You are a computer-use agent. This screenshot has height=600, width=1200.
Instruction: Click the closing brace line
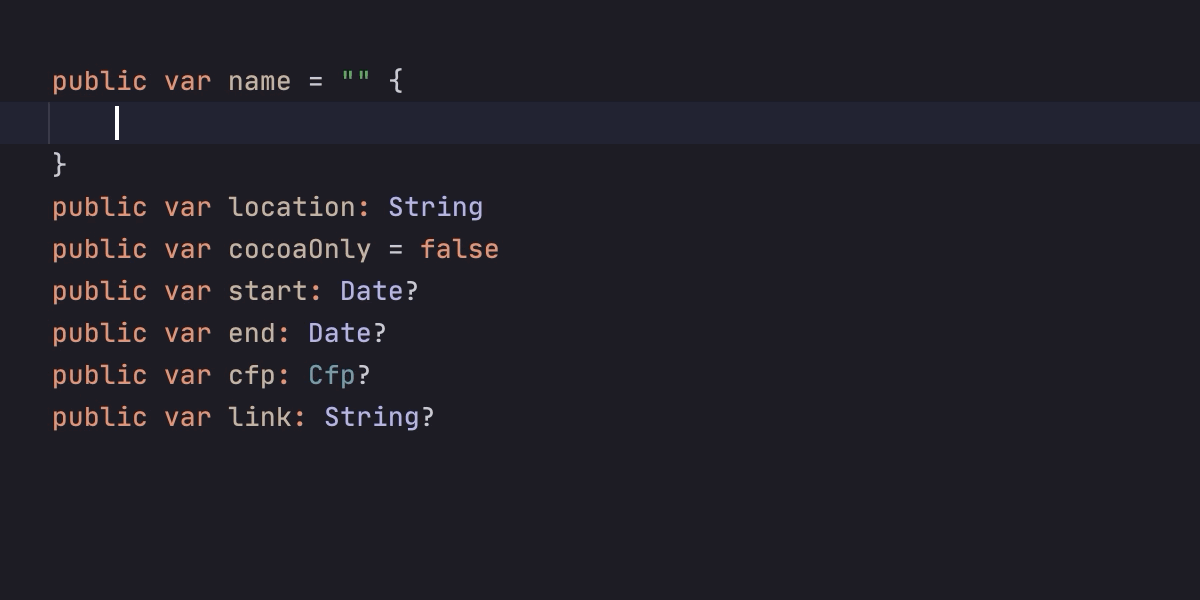60,164
